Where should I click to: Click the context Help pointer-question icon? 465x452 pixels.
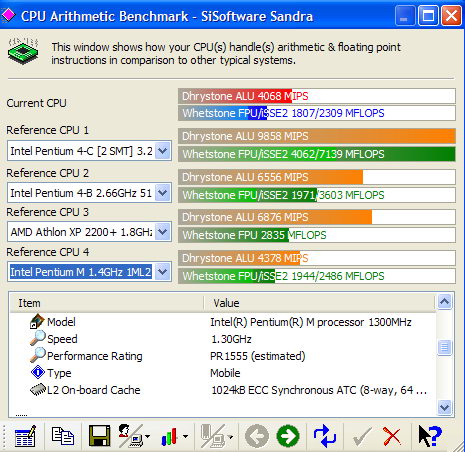tap(430, 436)
